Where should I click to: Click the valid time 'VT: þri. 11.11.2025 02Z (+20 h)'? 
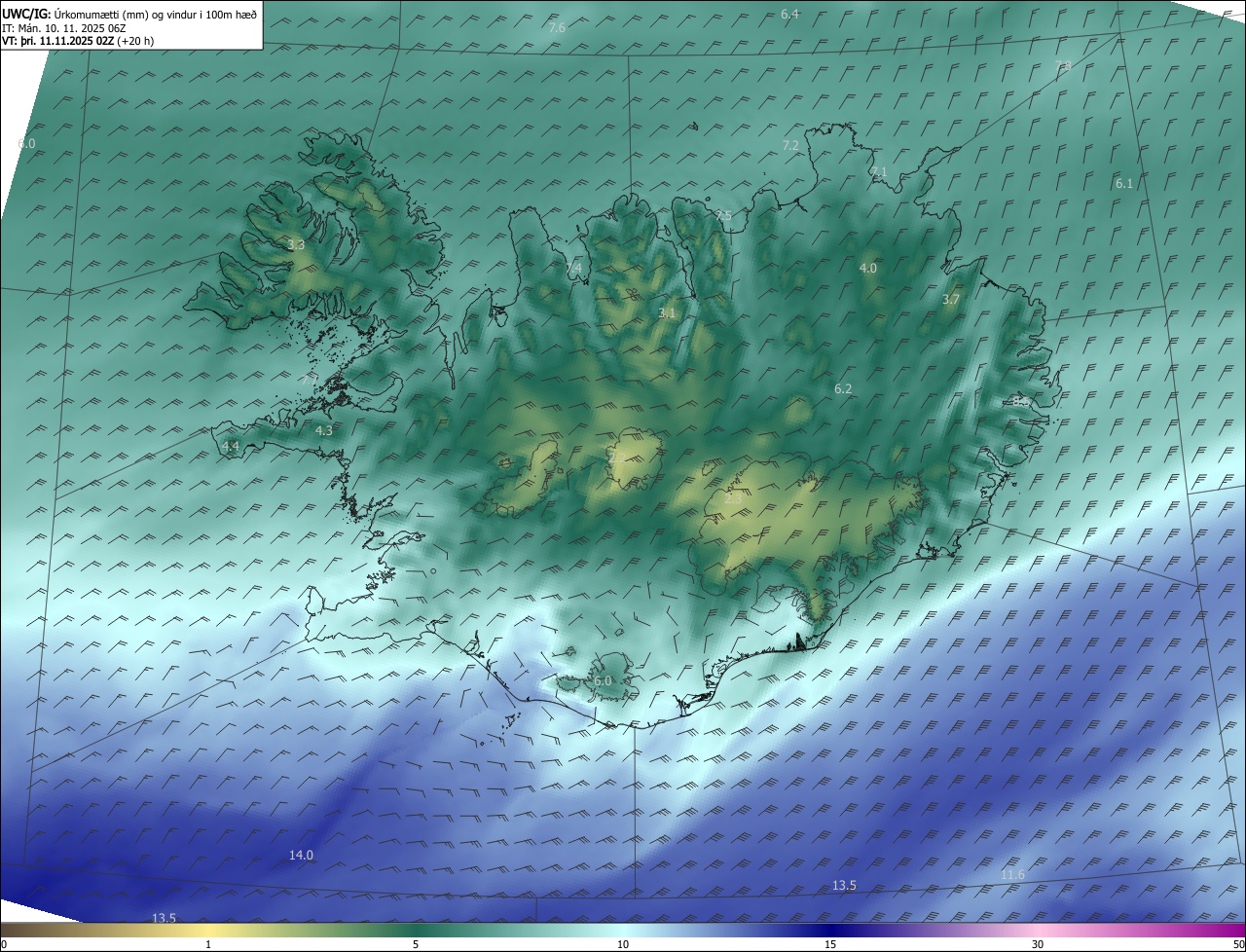click(78, 41)
